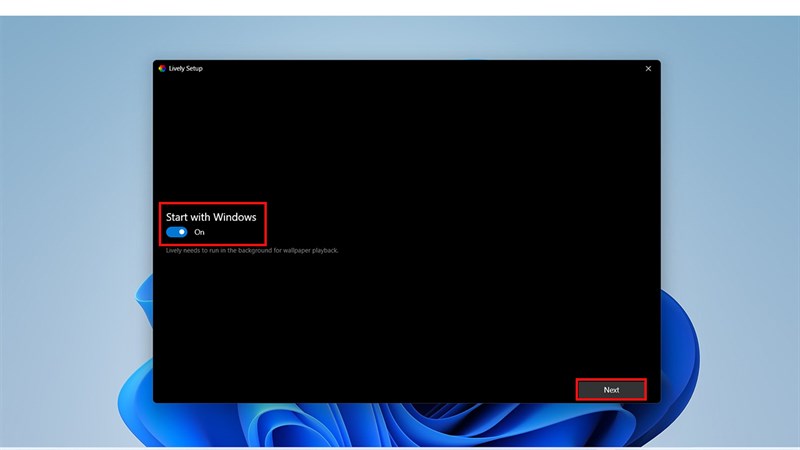
Task: Click the On label beside the switch
Action: point(199,232)
